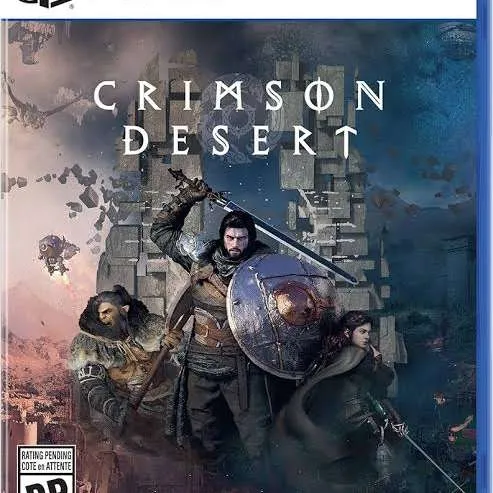Click the floating island at top-right

457,38
